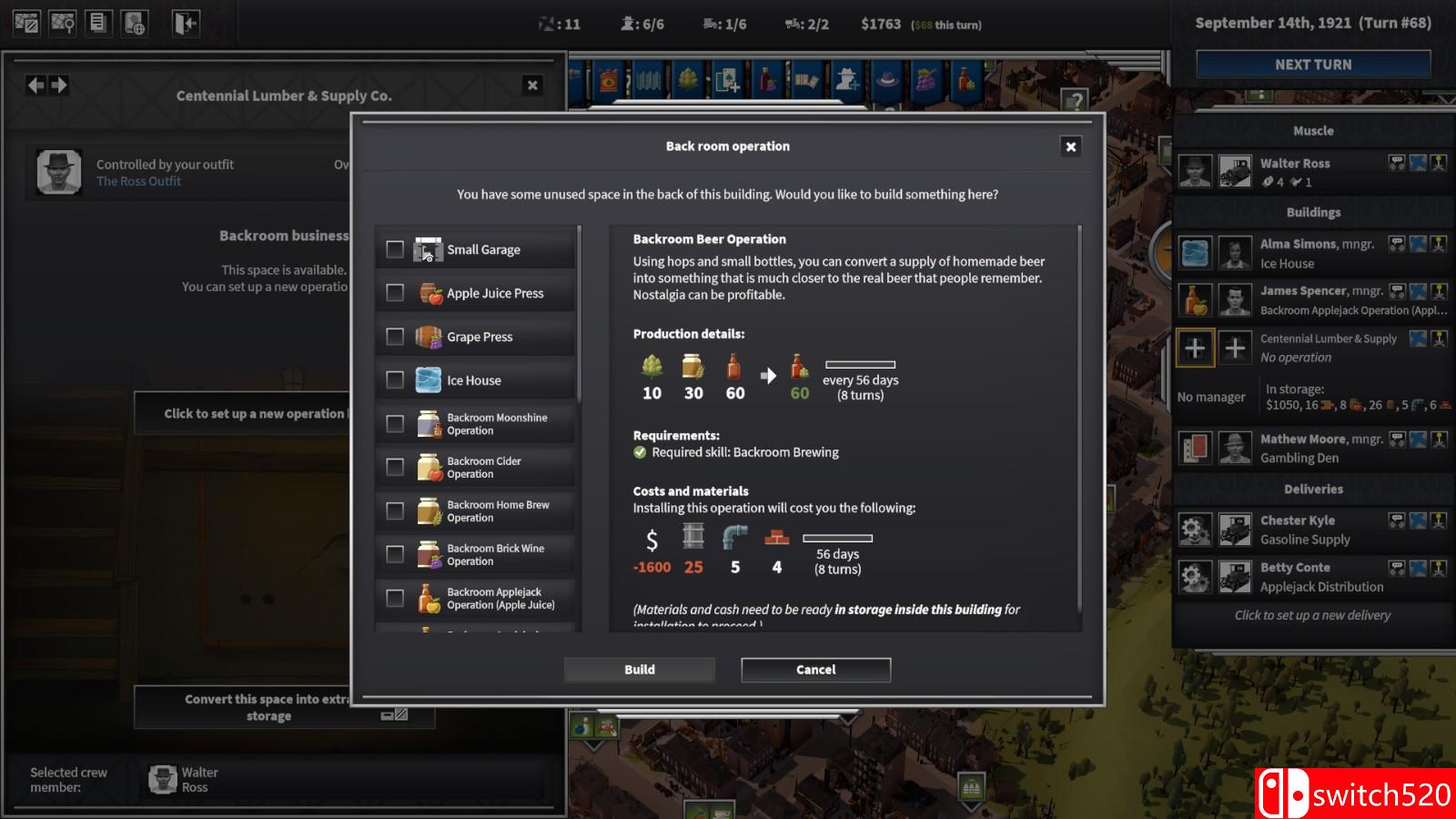Select Backroom Cider Operation list entry
This screenshot has height=819, width=1456.
(483, 468)
